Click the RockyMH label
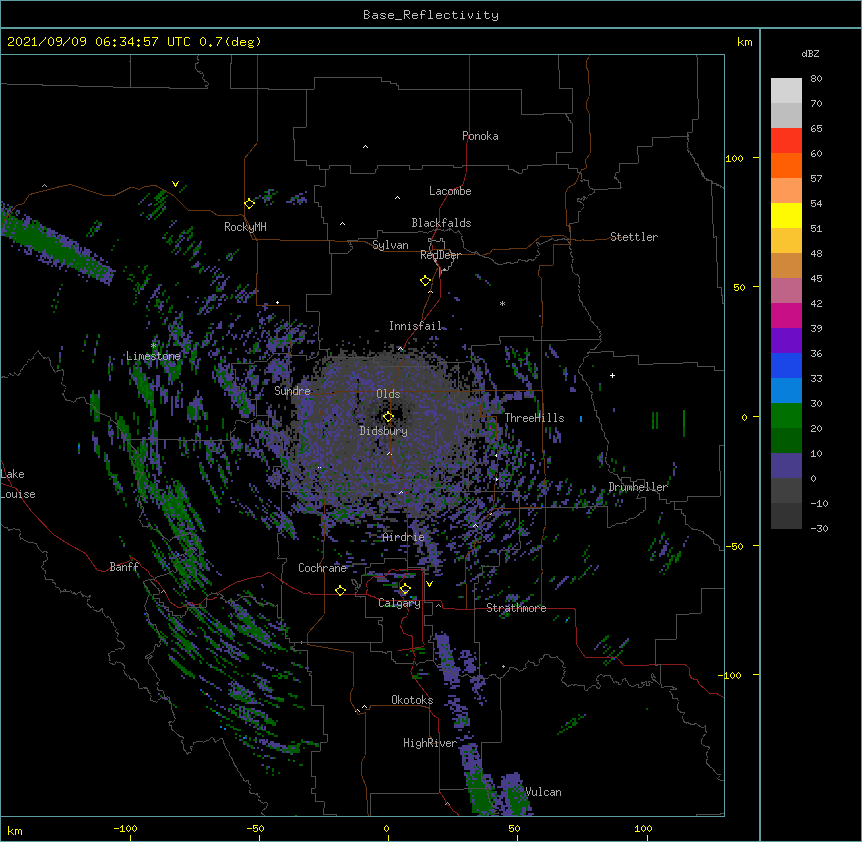862x842 pixels. pos(245,227)
